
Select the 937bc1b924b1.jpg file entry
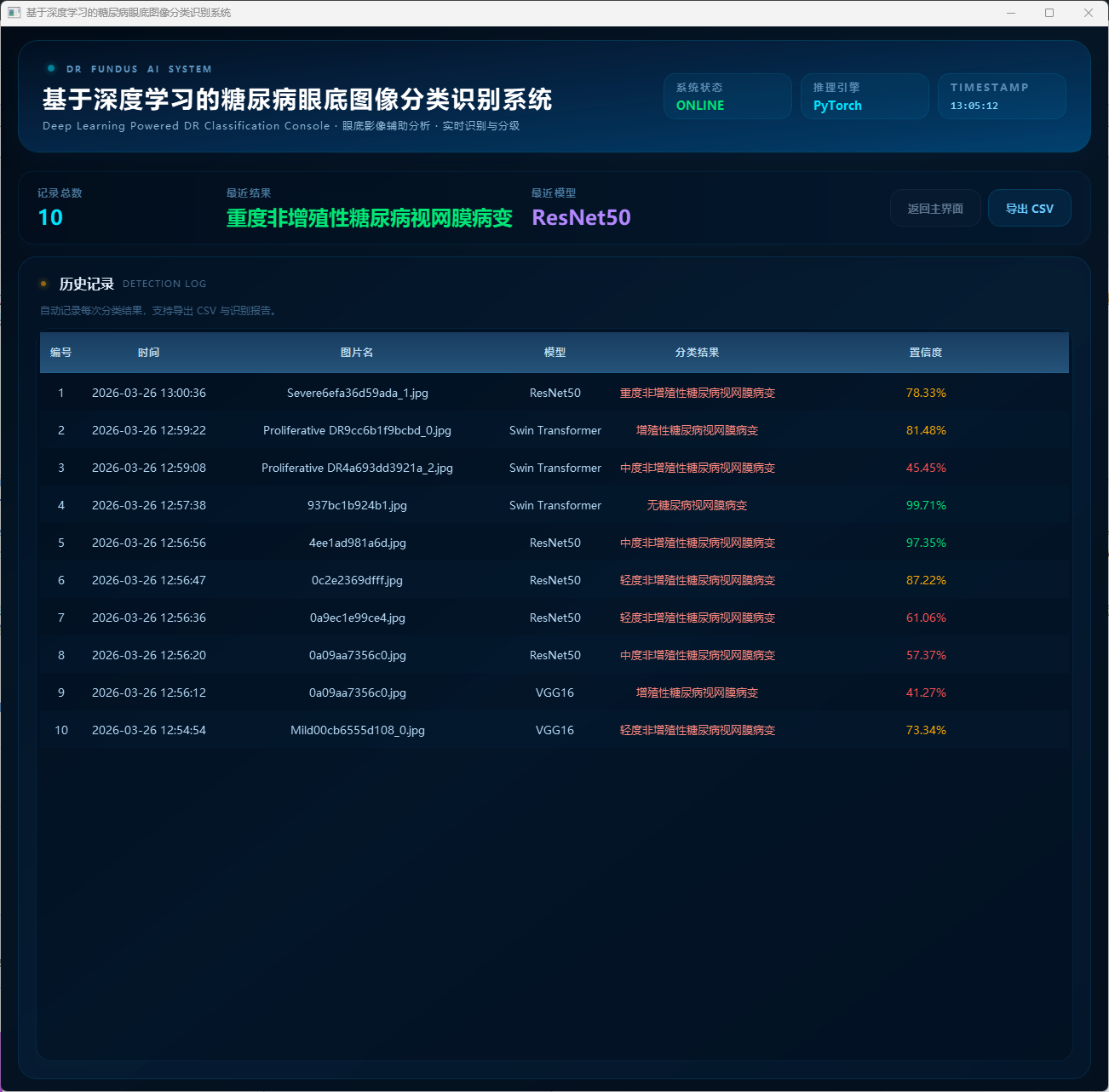pos(357,505)
